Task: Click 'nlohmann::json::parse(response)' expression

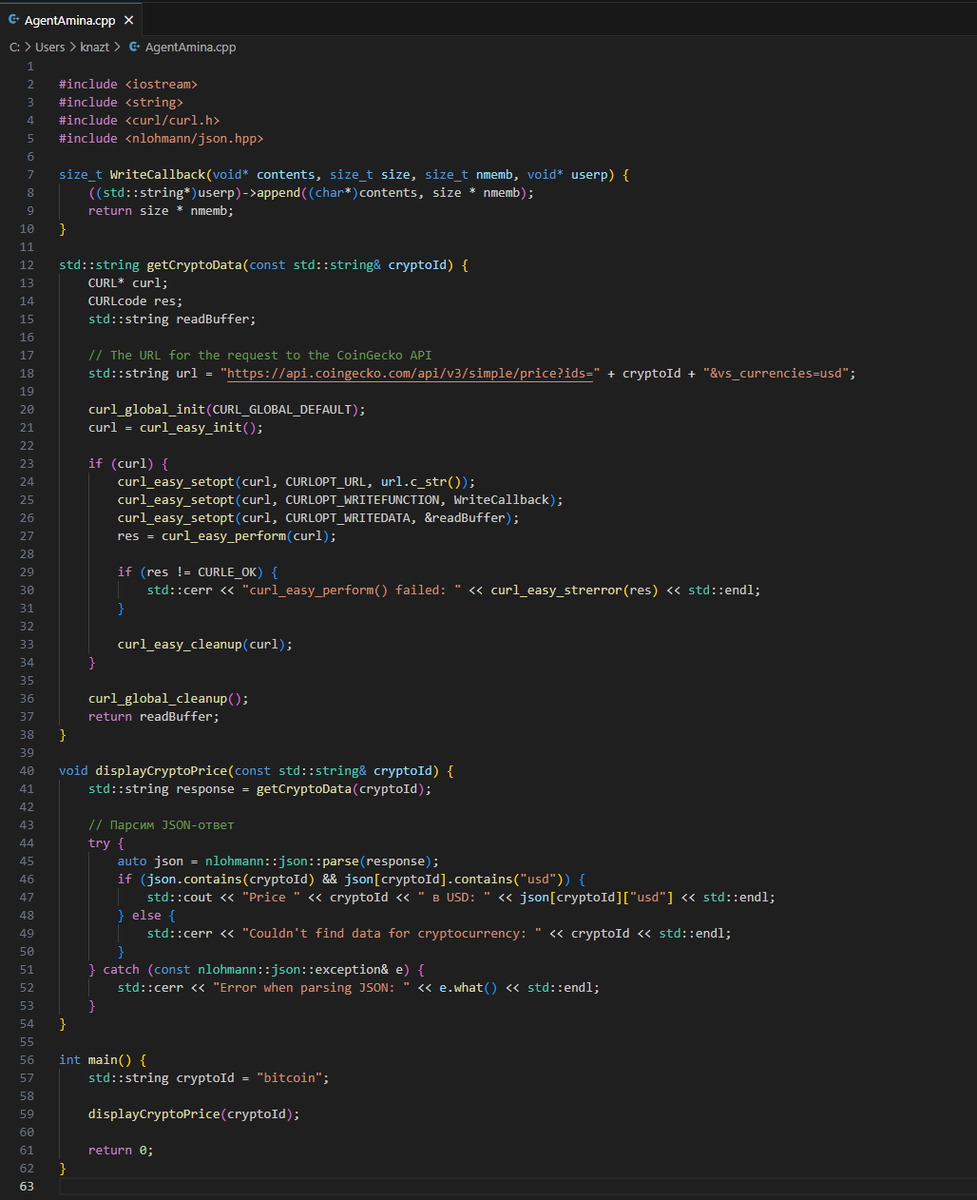Action: 319,861
